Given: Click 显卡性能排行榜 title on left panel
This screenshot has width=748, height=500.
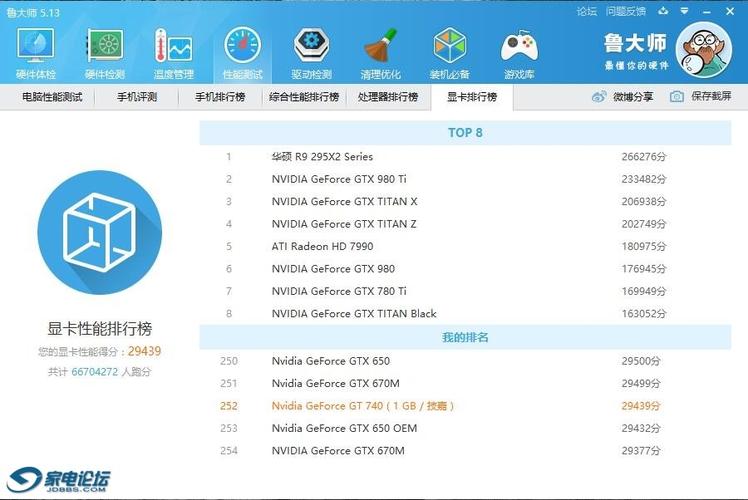Looking at the screenshot, I should coord(100,328).
